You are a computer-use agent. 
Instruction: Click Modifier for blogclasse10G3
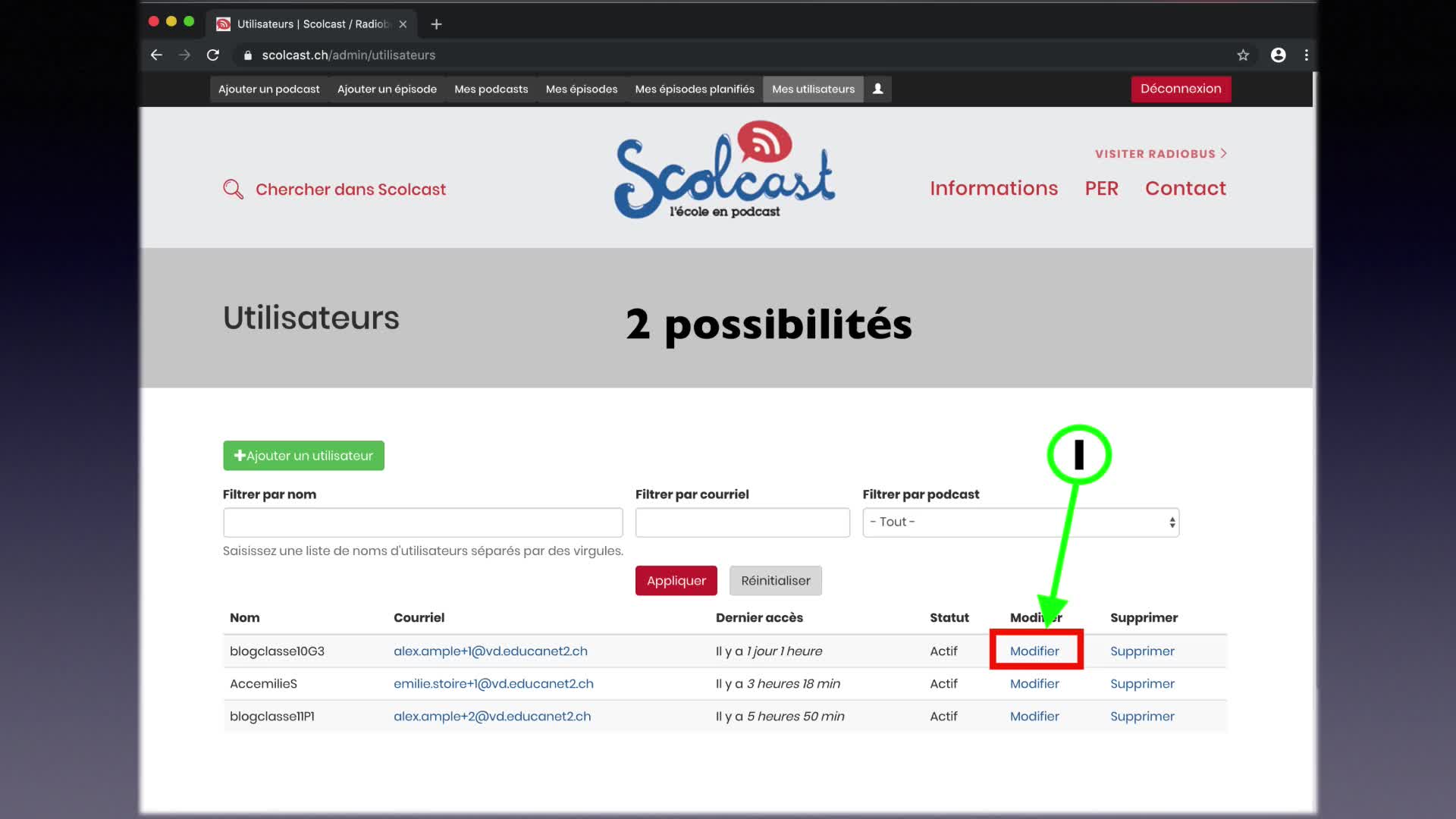pos(1034,651)
